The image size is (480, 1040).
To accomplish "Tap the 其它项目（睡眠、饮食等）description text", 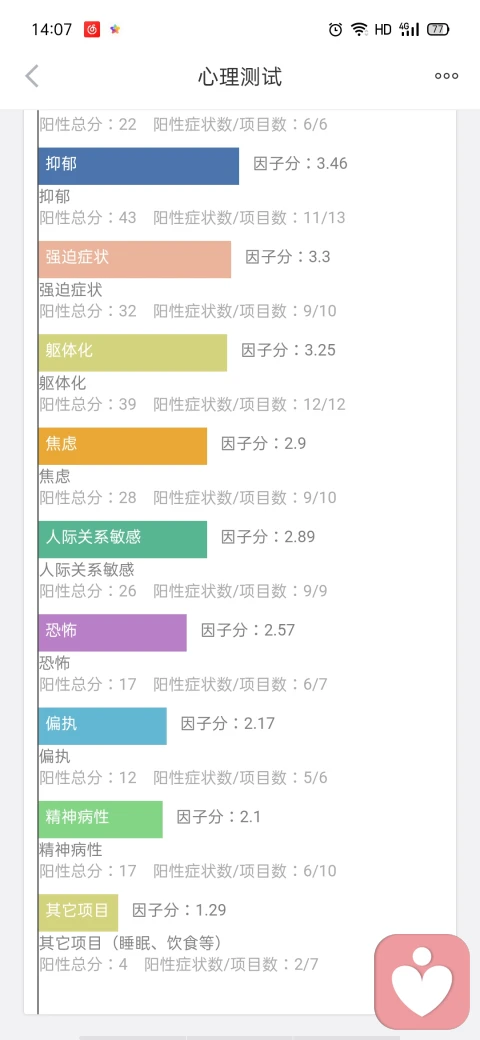I will pos(131,942).
